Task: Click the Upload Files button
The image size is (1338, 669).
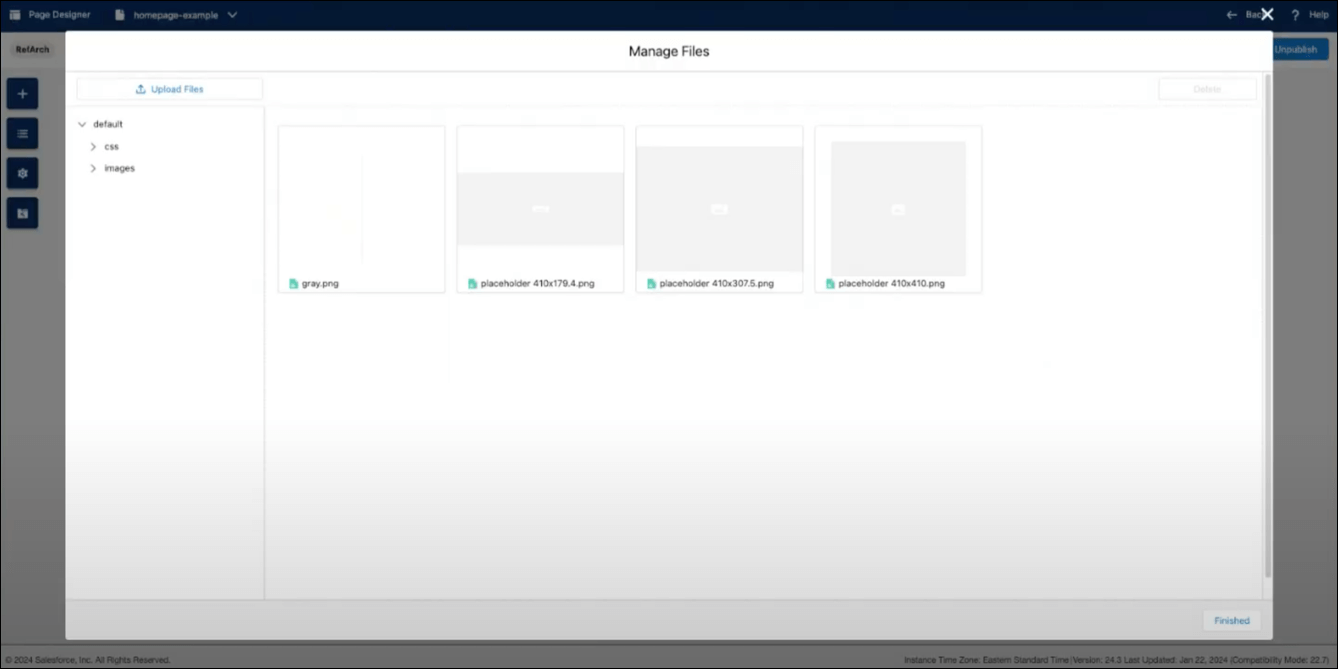Action: coord(169,89)
